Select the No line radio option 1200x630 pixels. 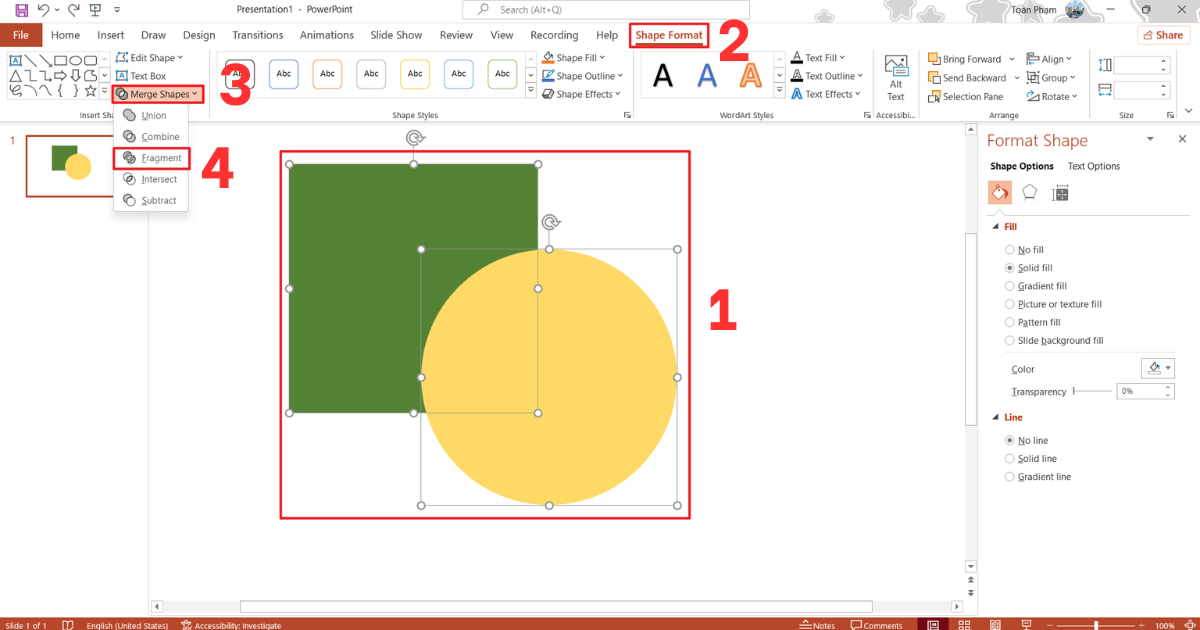tap(1026, 441)
